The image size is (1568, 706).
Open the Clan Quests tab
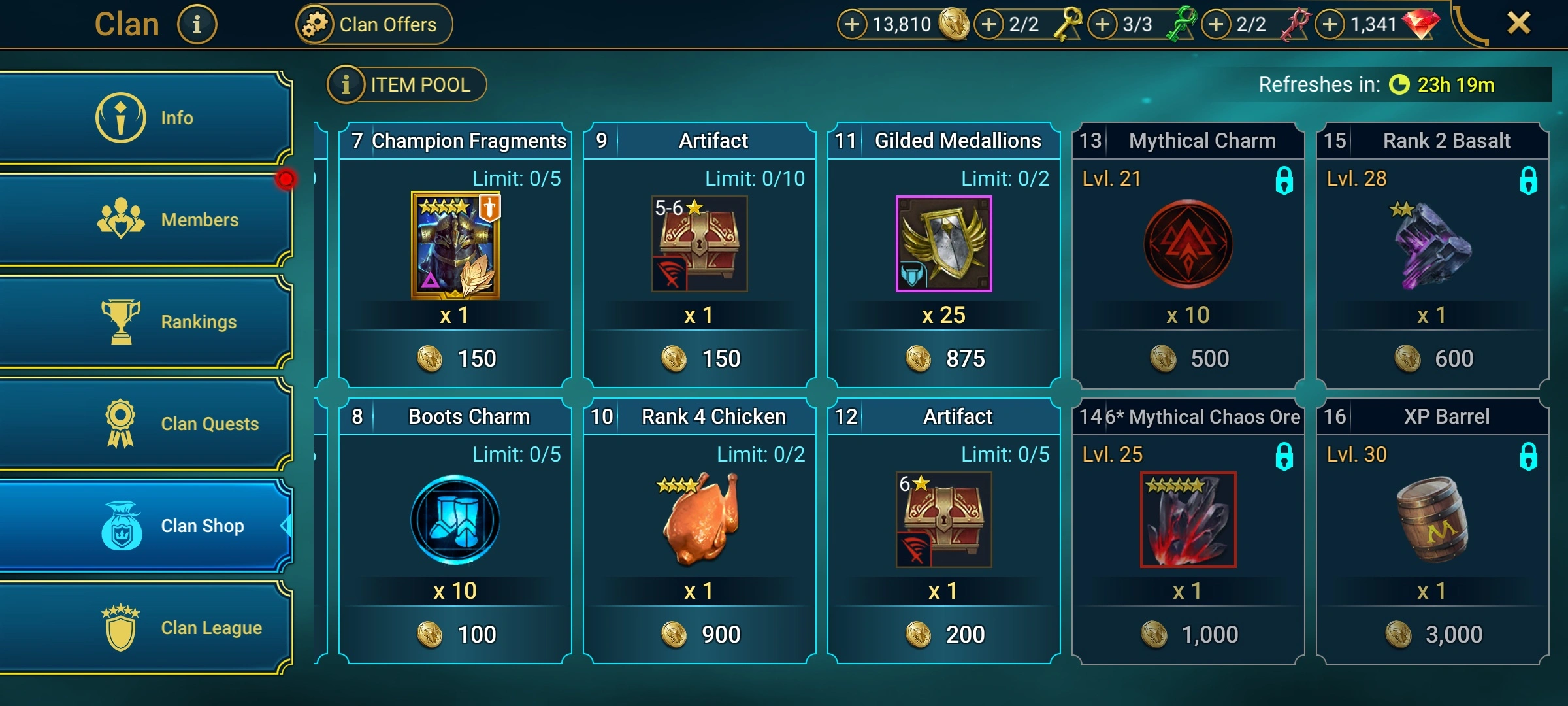coord(145,424)
